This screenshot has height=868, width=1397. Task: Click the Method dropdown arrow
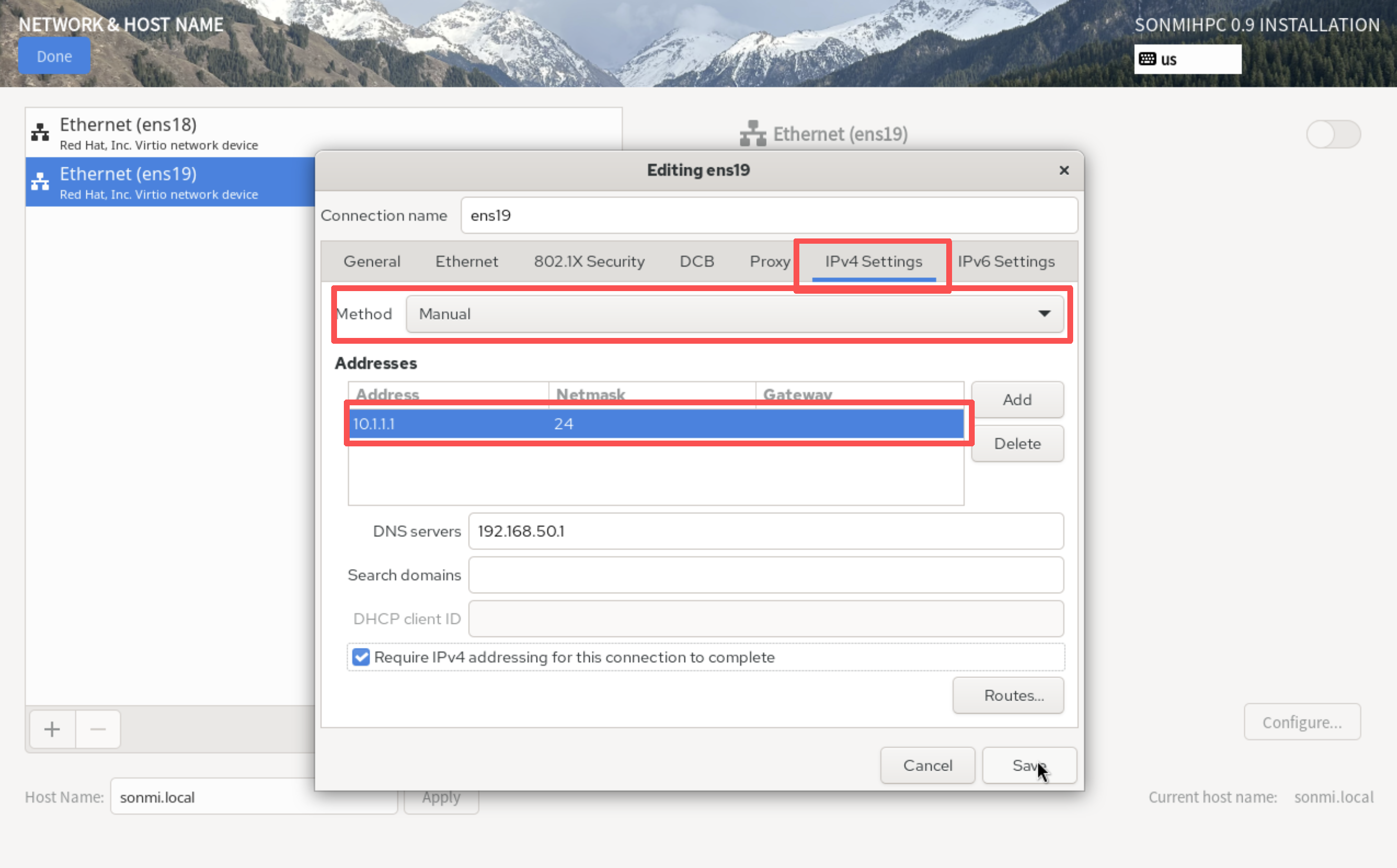(x=1044, y=314)
